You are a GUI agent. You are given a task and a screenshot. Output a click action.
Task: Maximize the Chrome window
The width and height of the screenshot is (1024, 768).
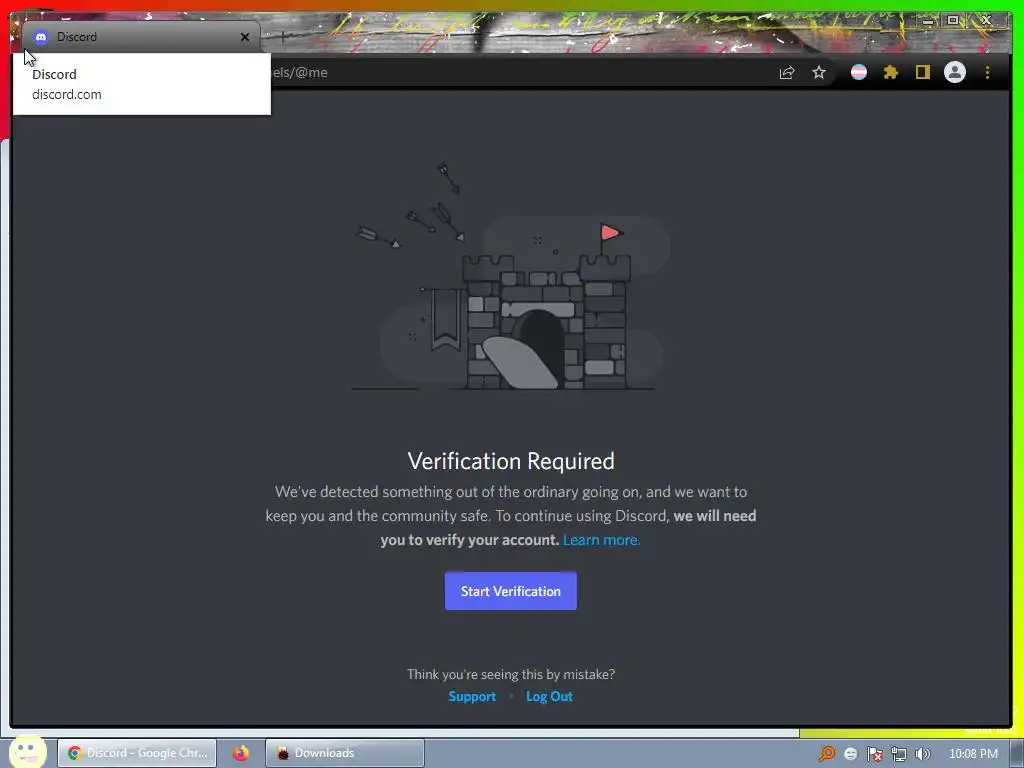tap(953, 21)
